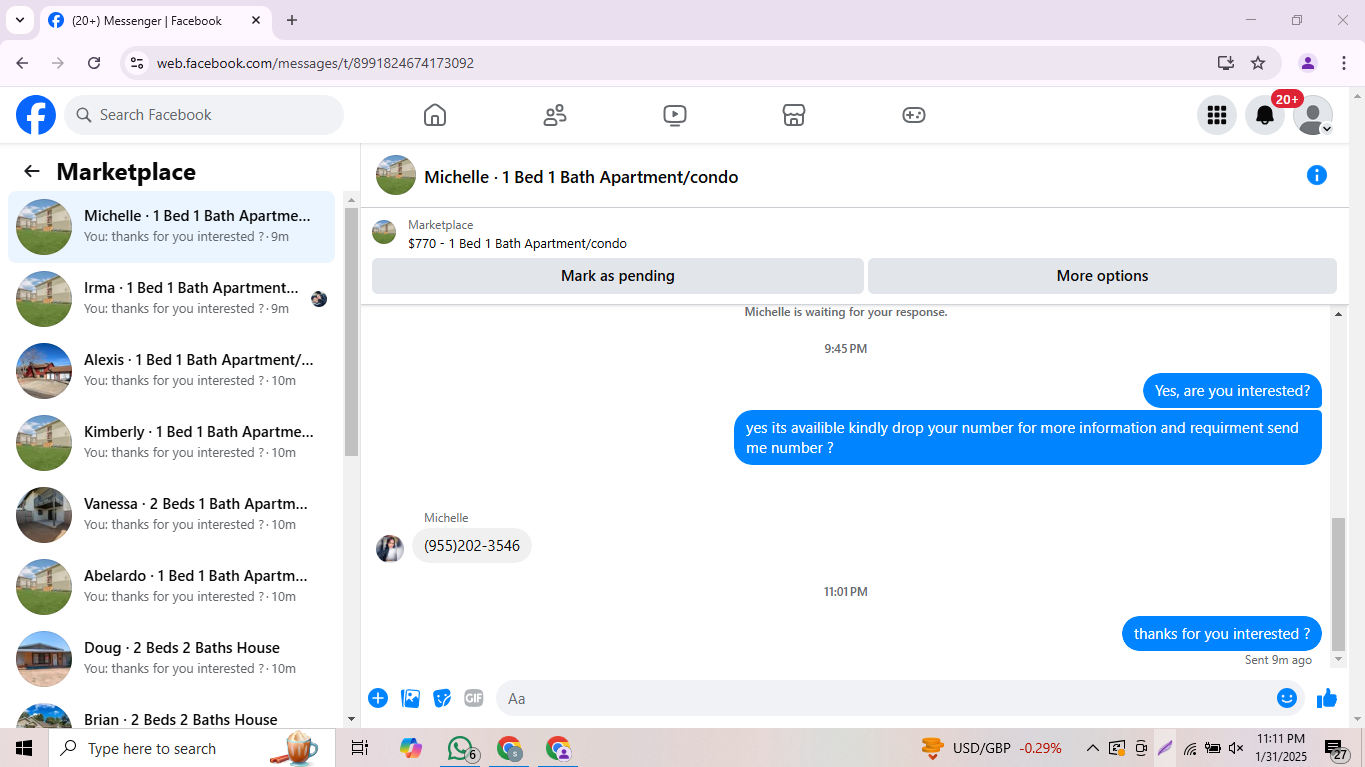Open conversation information icon
The height and width of the screenshot is (767, 1365).
pyautogui.click(x=1317, y=175)
